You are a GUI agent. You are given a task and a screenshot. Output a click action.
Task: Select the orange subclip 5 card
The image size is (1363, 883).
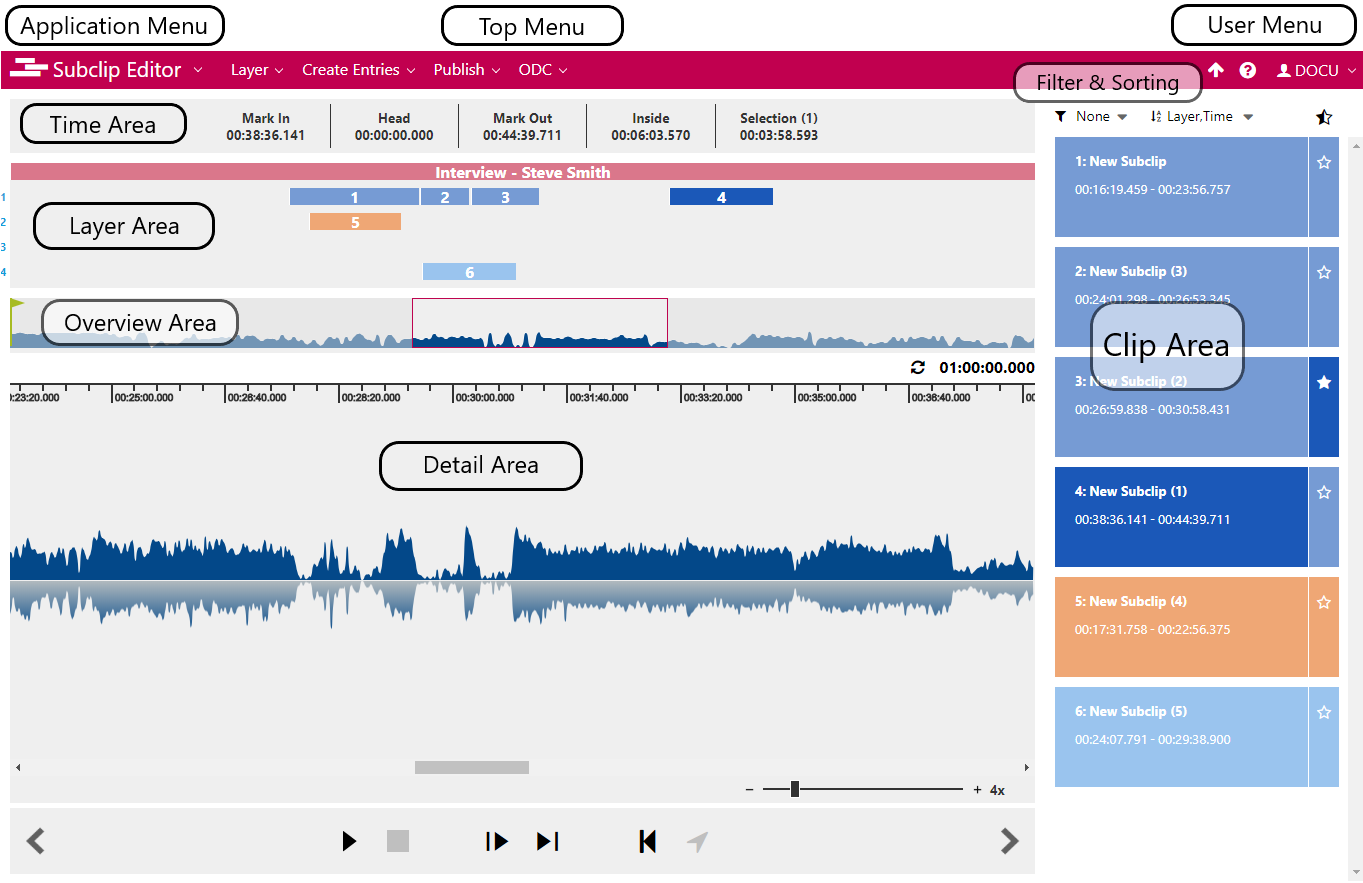point(1180,627)
